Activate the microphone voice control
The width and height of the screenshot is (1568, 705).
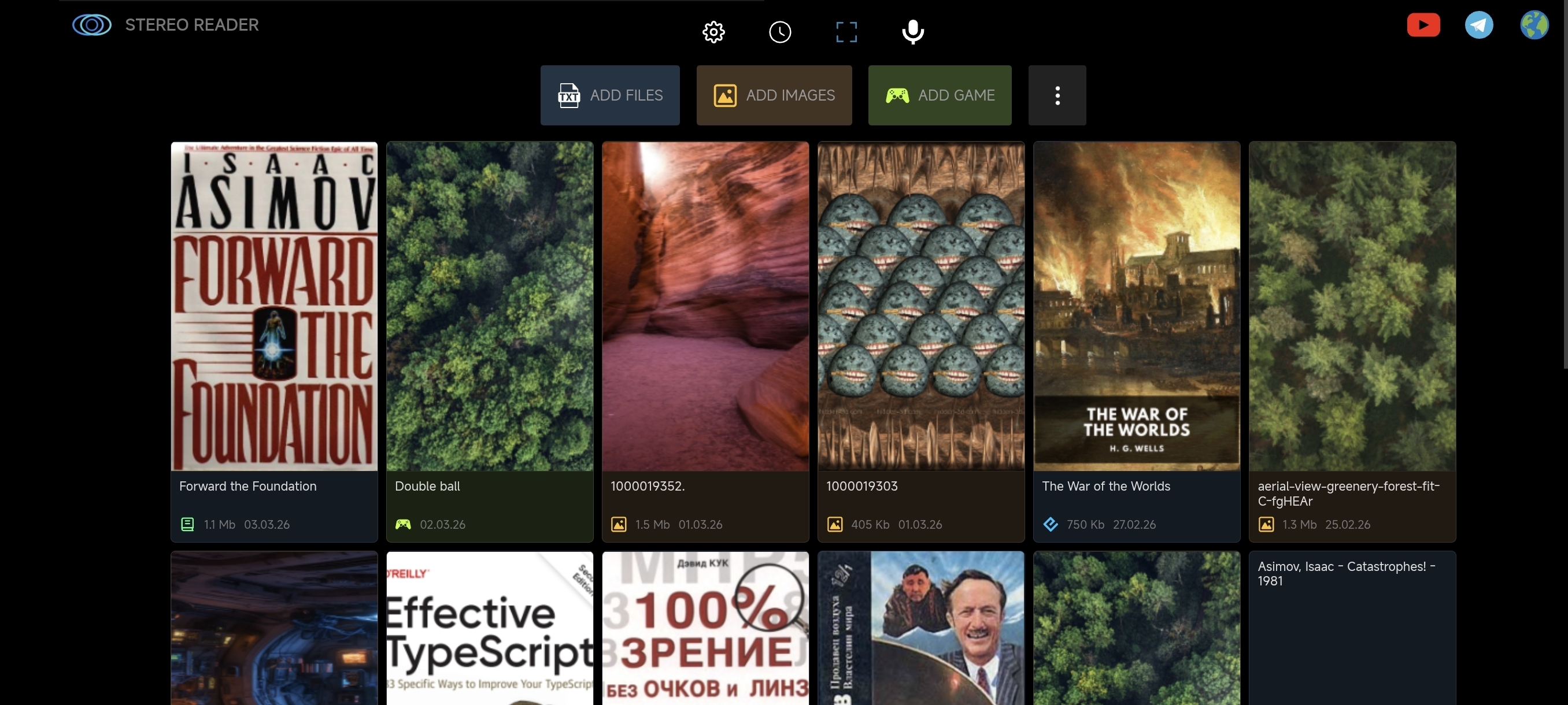[912, 32]
